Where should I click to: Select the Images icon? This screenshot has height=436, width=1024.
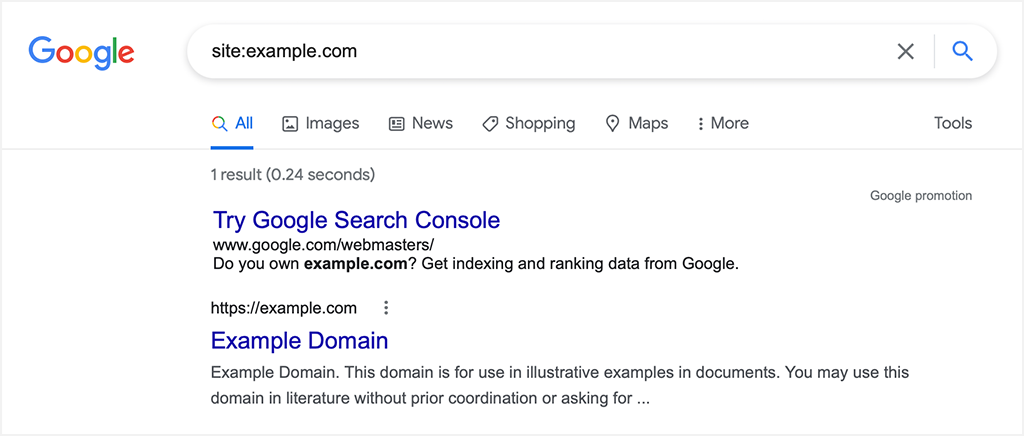coord(290,123)
